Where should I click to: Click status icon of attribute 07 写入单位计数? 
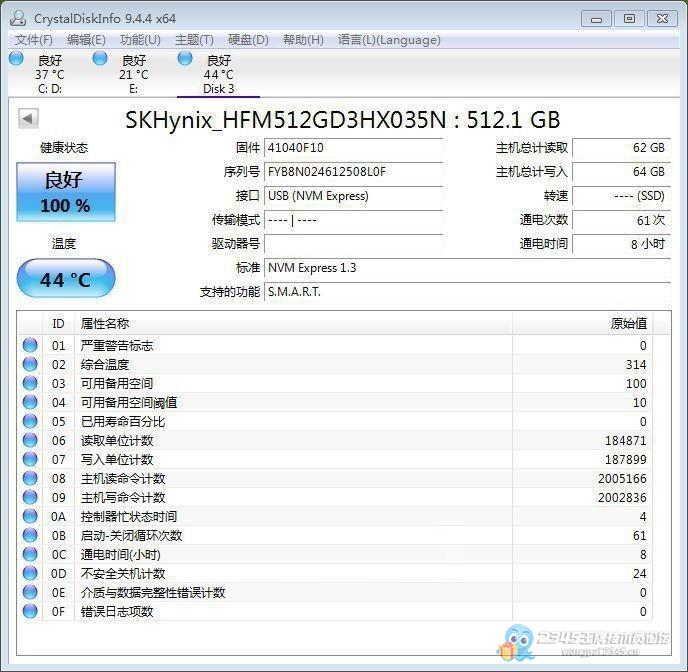pos(30,459)
